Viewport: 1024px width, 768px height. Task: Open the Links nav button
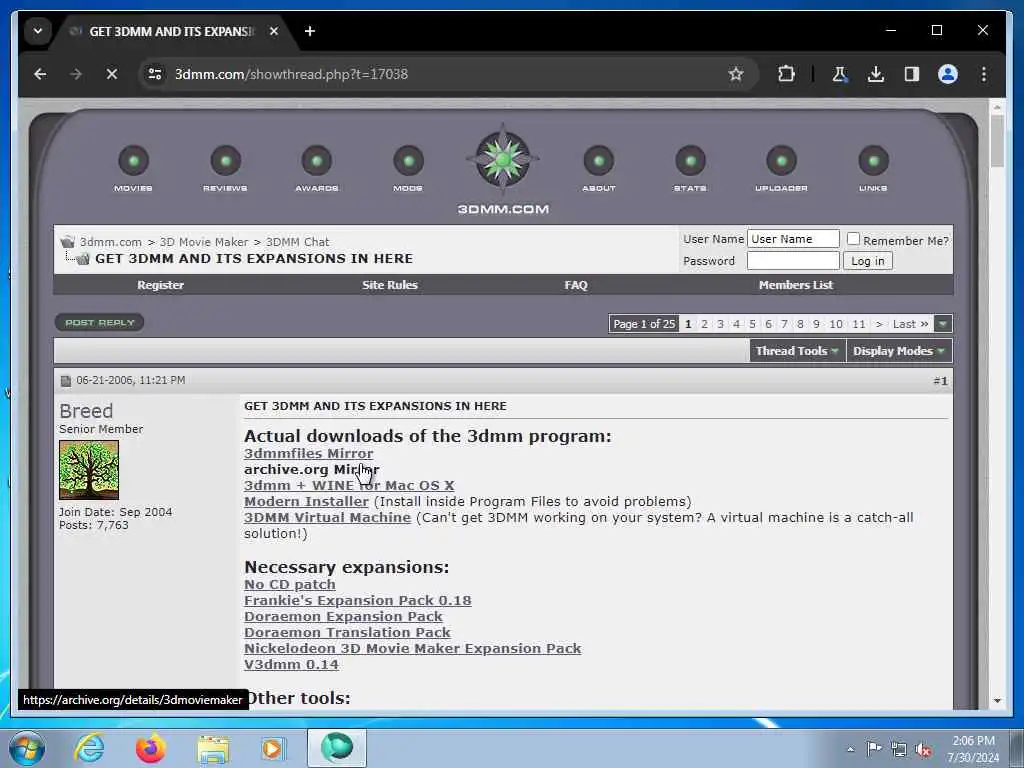(x=873, y=167)
